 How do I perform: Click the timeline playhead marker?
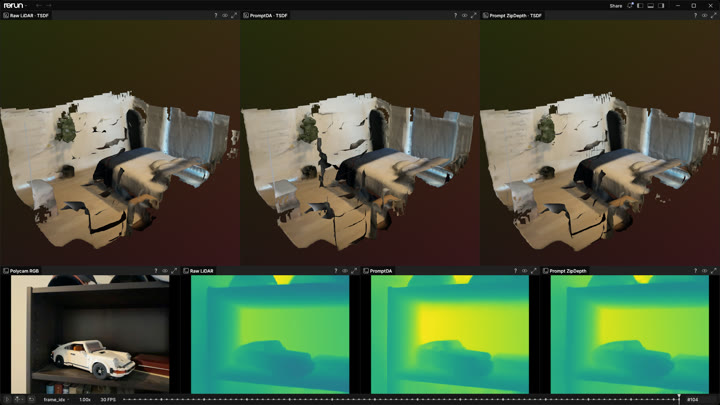click(679, 399)
